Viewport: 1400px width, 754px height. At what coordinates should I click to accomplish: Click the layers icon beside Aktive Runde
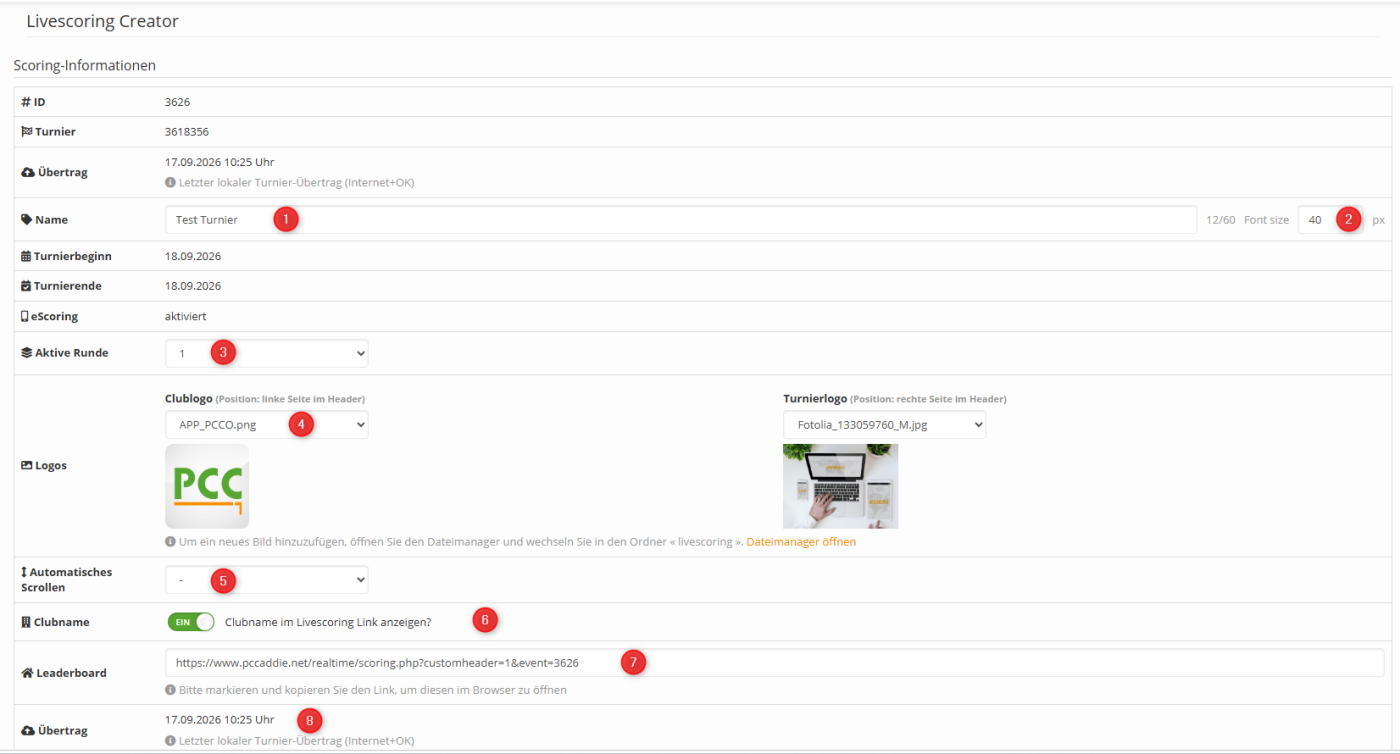coord(27,353)
